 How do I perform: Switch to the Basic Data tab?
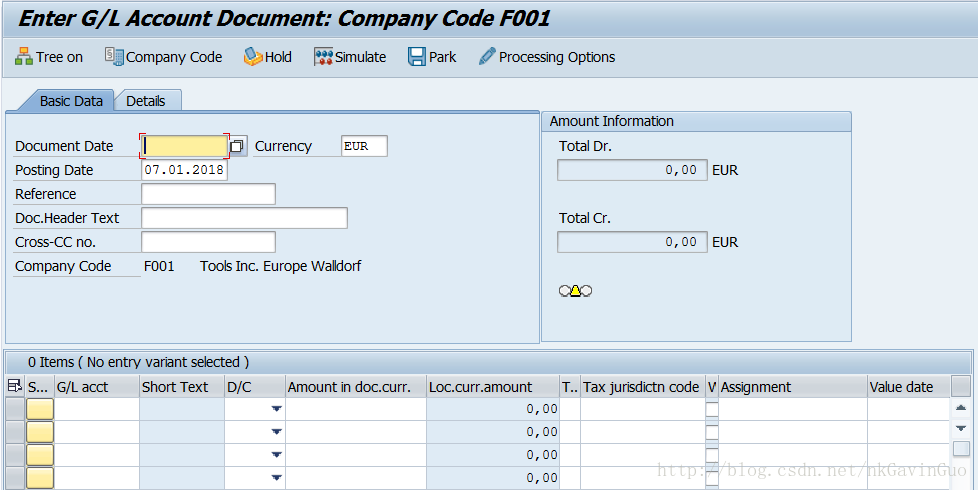tap(71, 101)
